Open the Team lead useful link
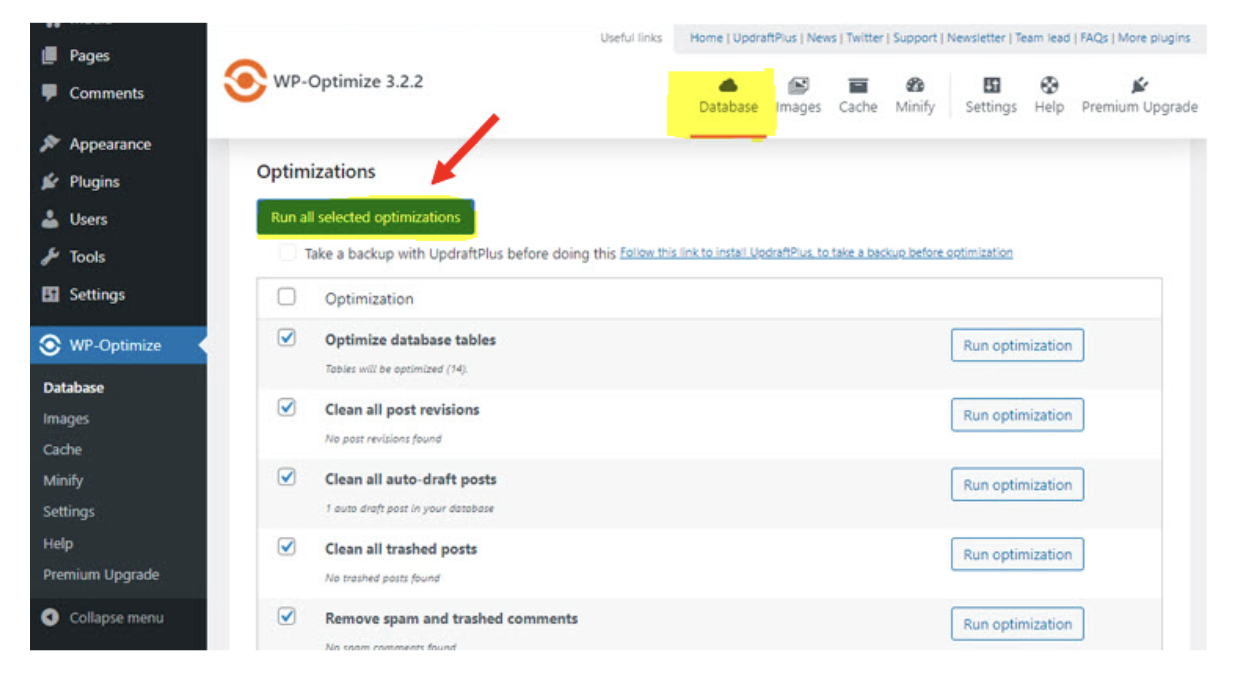The width and height of the screenshot is (1244, 682). [x=1043, y=38]
